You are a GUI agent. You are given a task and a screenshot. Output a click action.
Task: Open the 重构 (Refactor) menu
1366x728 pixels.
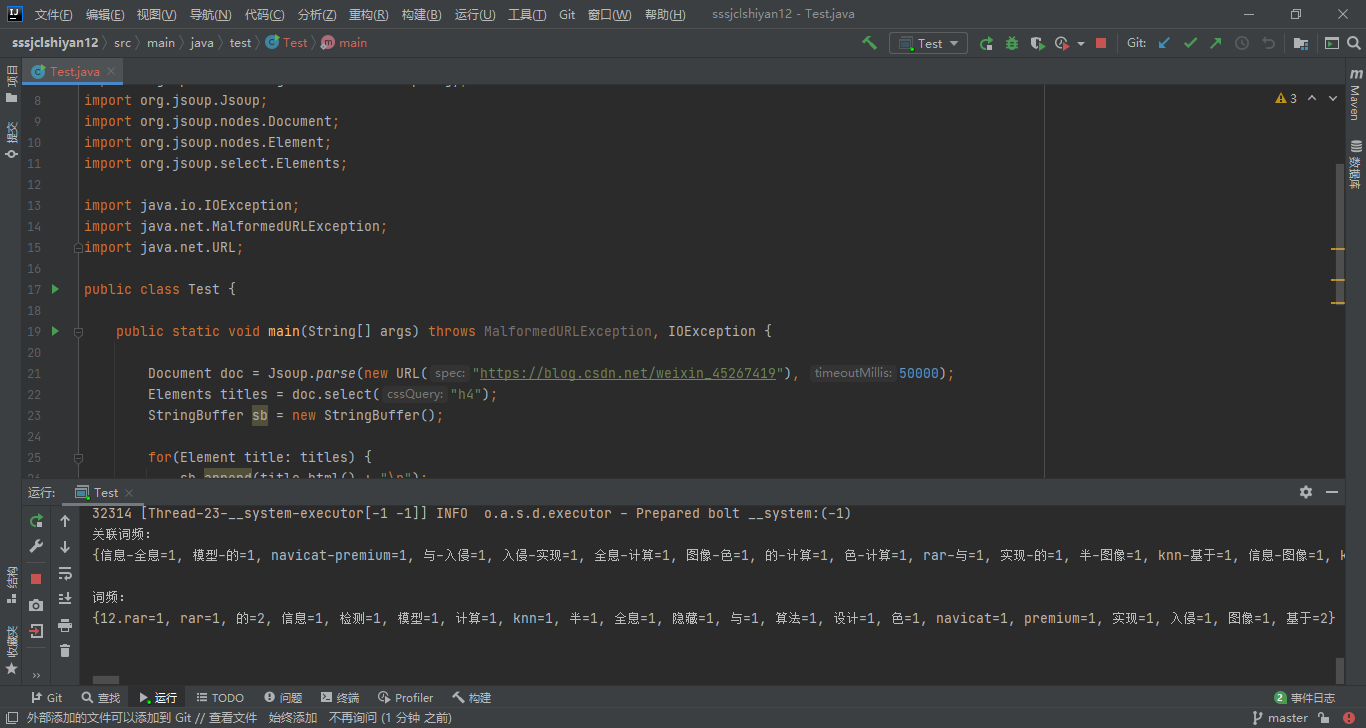point(369,15)
